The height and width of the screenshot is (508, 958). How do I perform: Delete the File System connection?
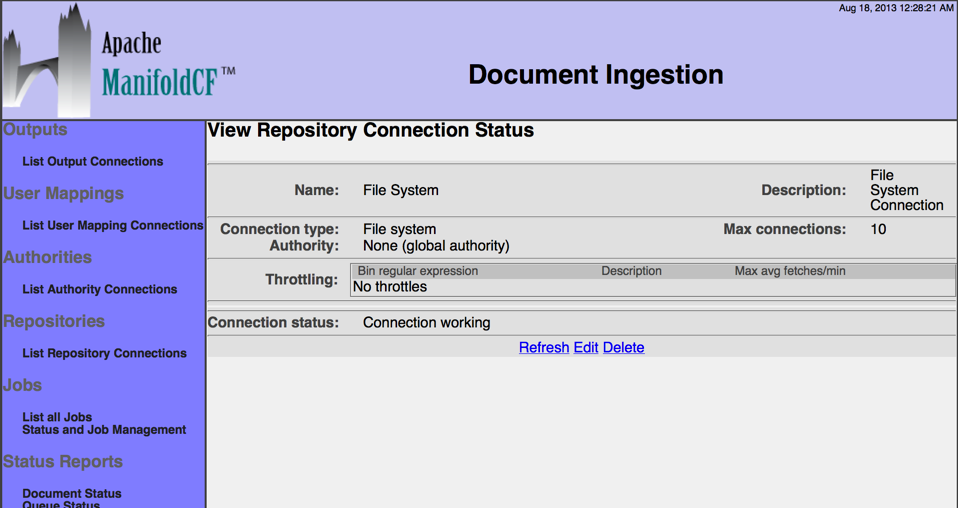tap(623, 347)
